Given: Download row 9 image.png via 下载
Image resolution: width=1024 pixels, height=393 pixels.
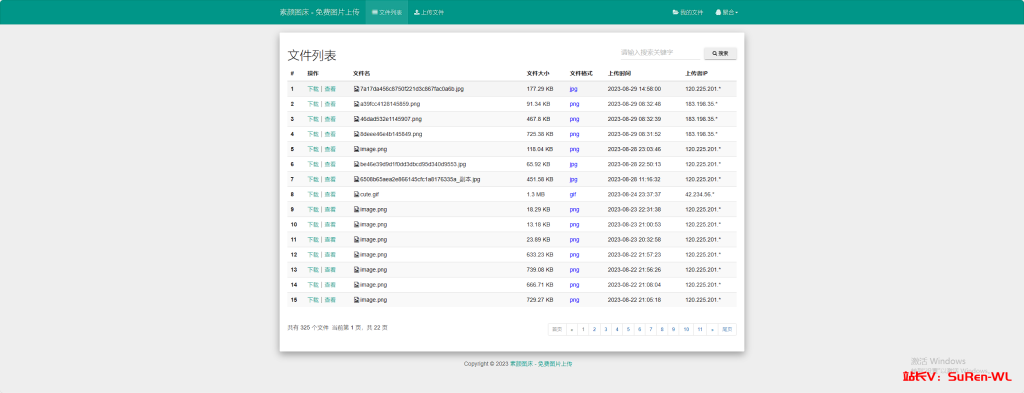Looking at the screenshot, I should (x=313, y=209).
